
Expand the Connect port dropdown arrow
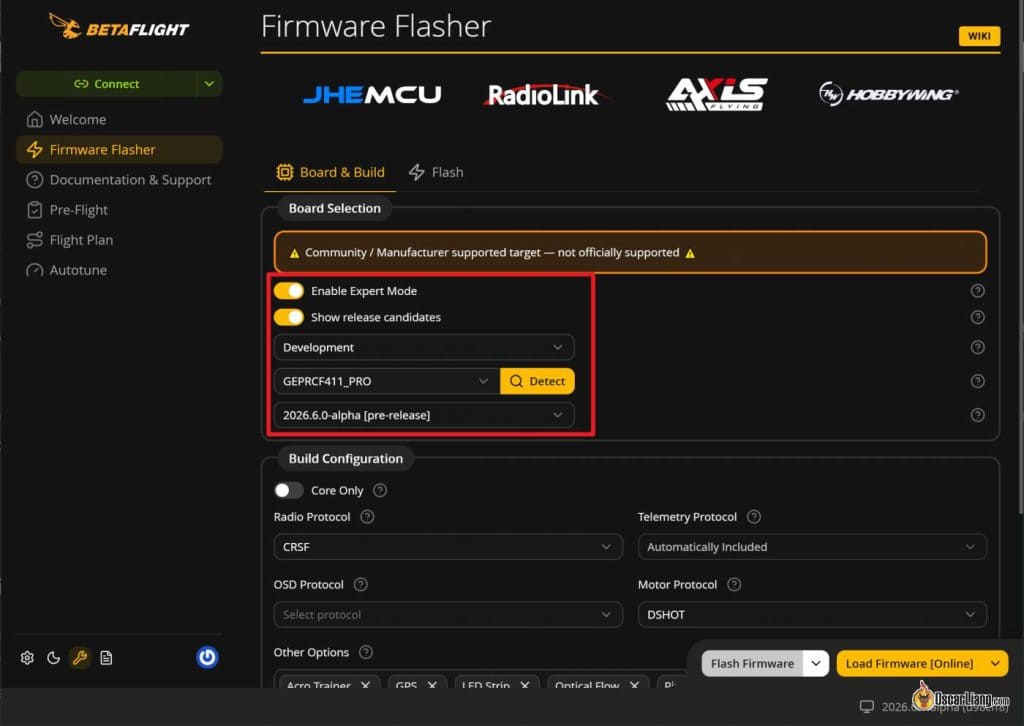pyautogui.click(x=209, y=84)
